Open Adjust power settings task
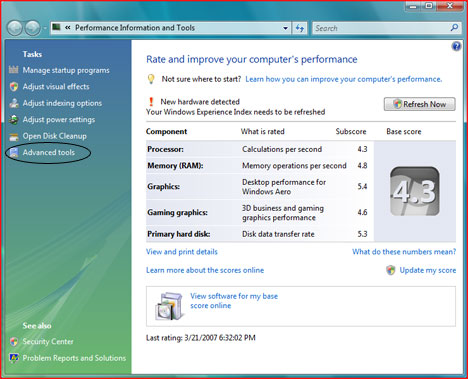This screenshot has width=468, height=379. (x=59, y=120)
